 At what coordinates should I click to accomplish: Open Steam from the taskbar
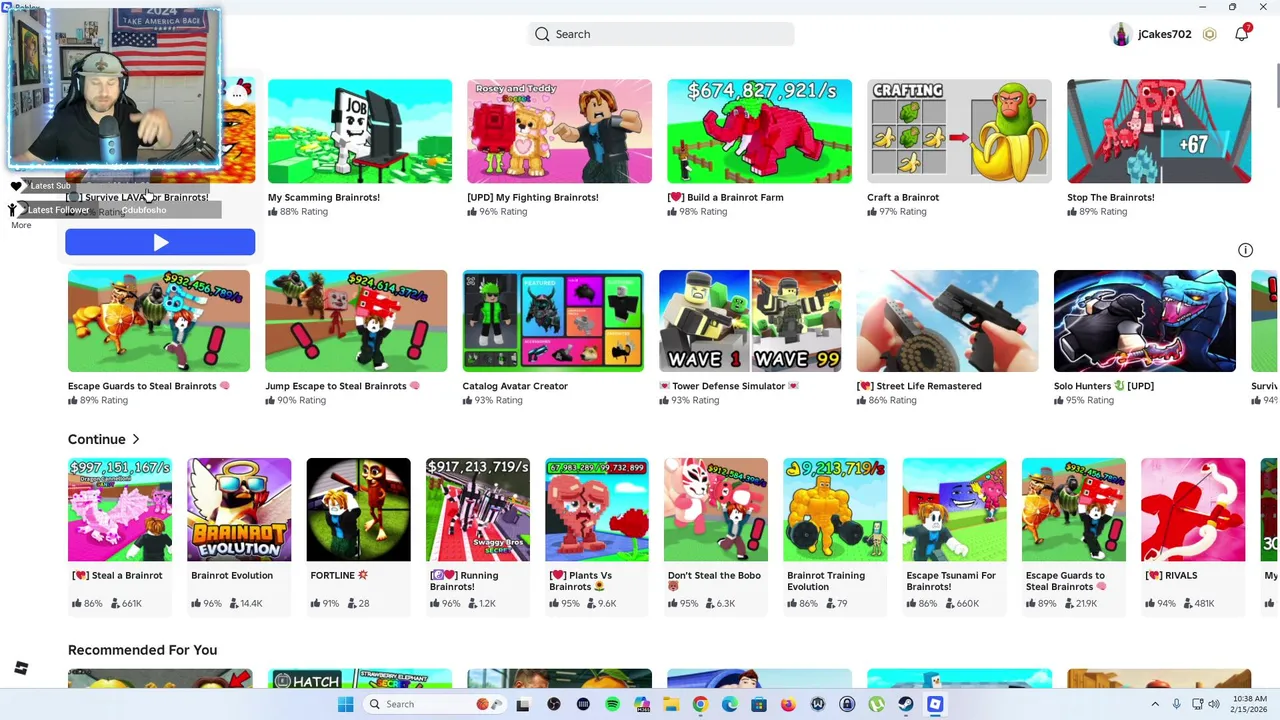[906, 704]
